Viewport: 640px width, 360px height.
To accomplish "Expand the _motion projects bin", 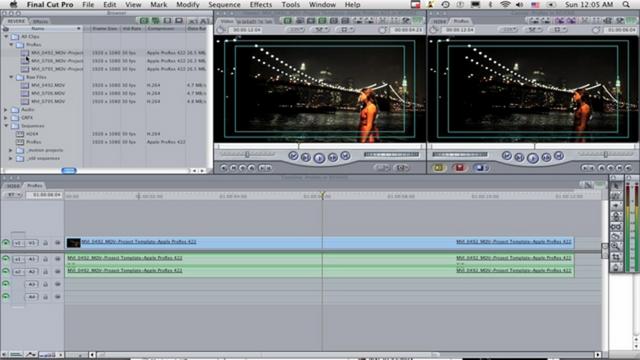I will click(11, 150).
